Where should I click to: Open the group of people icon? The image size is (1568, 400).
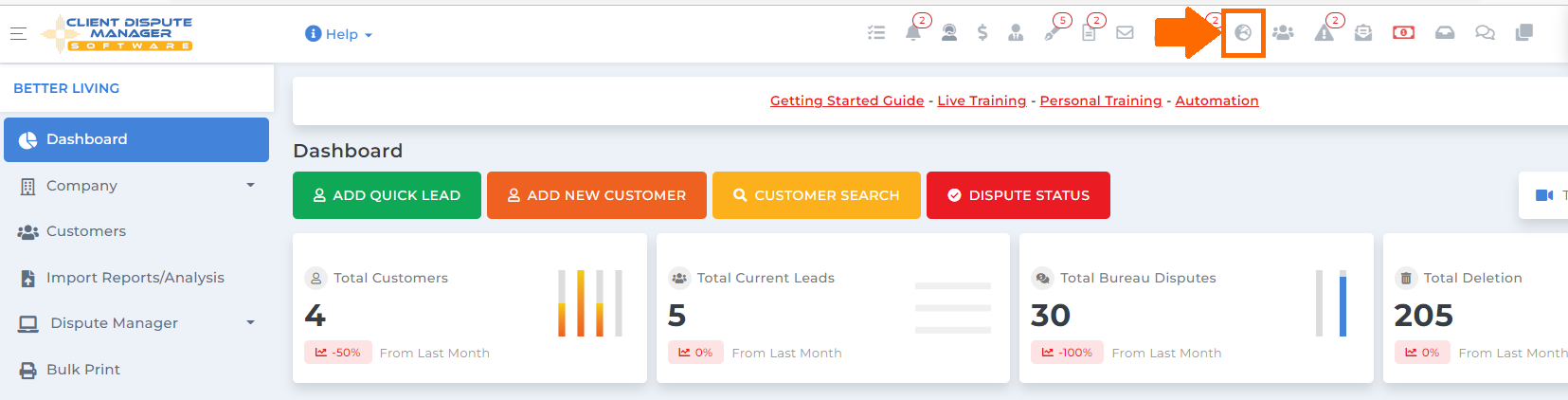coord(1283,33)
